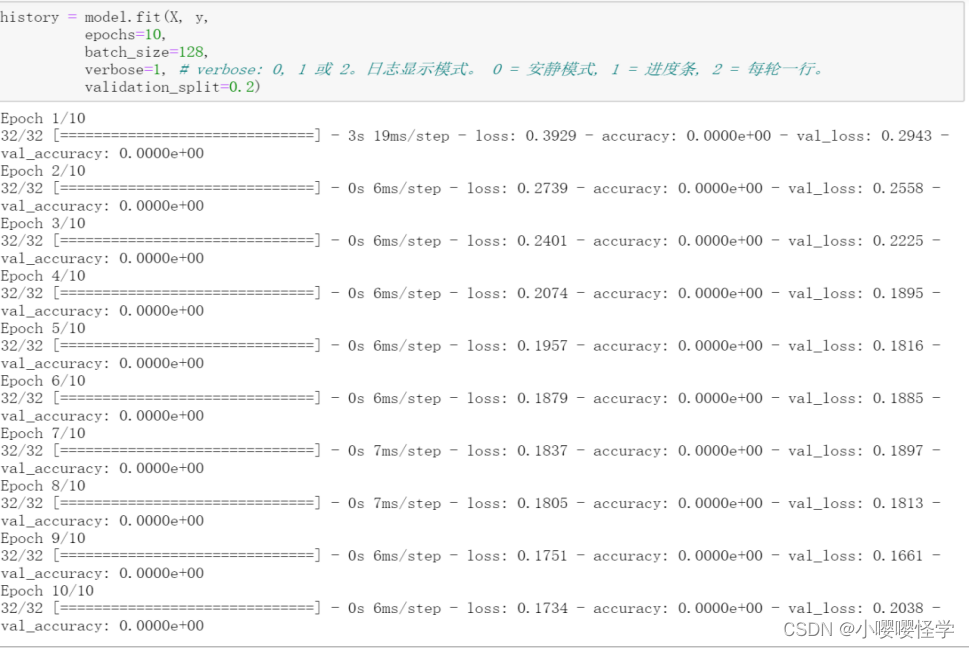Click the 'loss: 0.1751' value
This screenshot has width=969, height=648.
click(x=517, y=556)
